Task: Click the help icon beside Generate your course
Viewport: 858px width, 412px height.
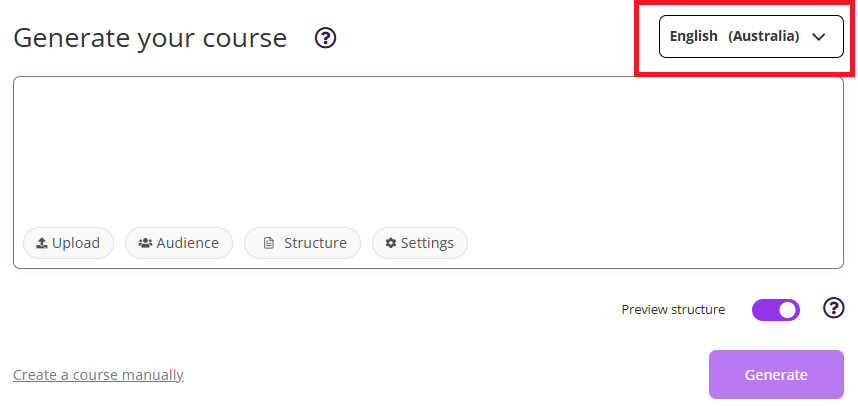Action: [325, 38]
